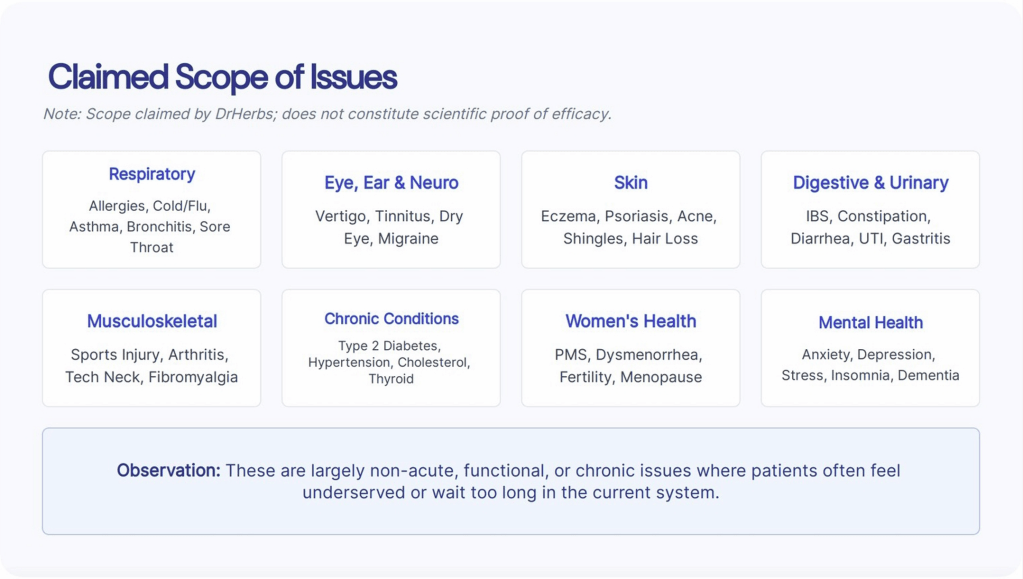Select the "PMS, Dysmenorrhea, Fertility" text

(x=630, y=366)
